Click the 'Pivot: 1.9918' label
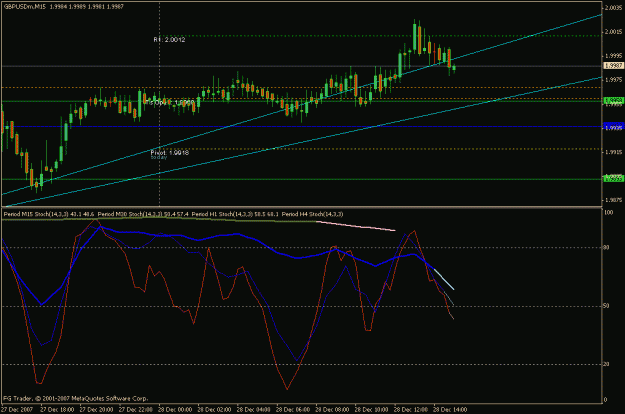The image size is (625, 414). (170, 153)
